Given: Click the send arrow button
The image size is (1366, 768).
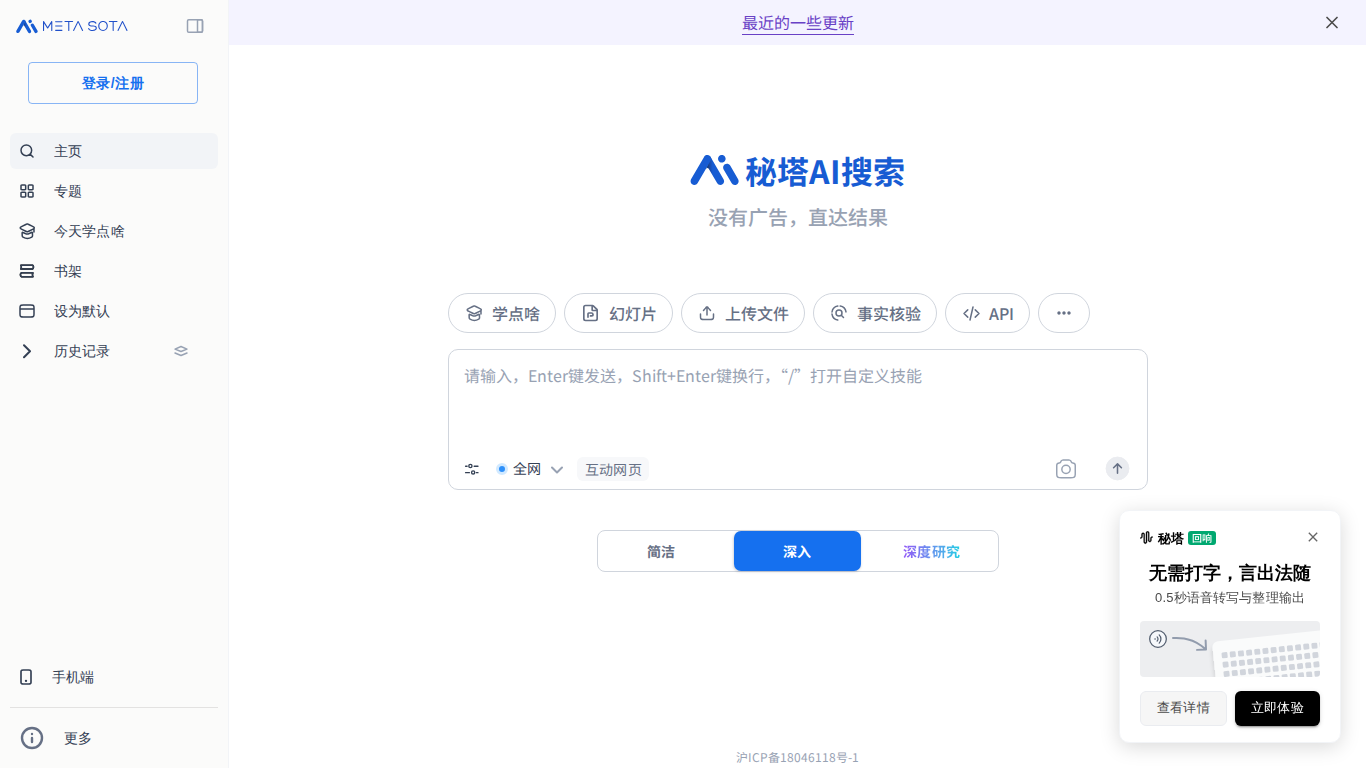Looking at the screenshot, I should pos(1117,468).
